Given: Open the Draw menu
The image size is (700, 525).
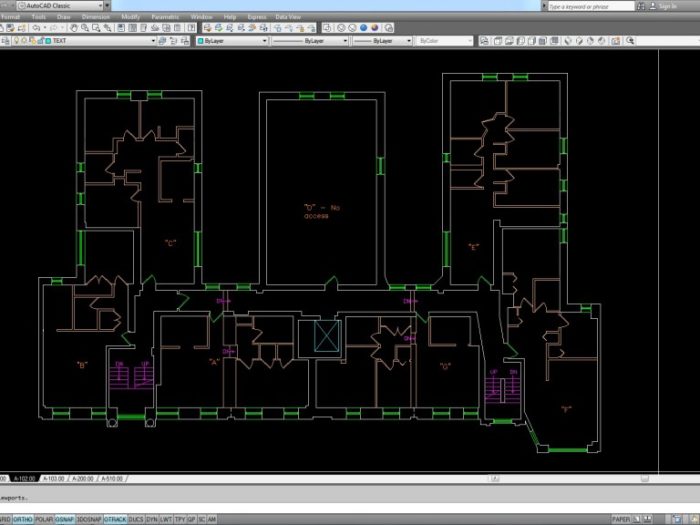Looking at the screenshot, I should [64, 17].
